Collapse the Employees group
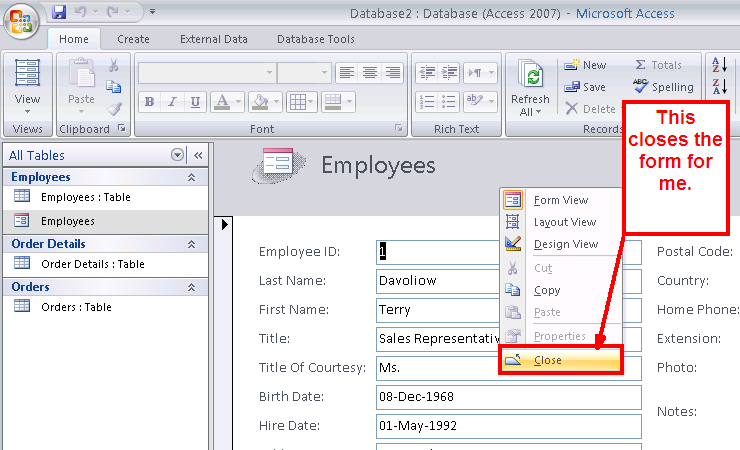 point(191,177)
